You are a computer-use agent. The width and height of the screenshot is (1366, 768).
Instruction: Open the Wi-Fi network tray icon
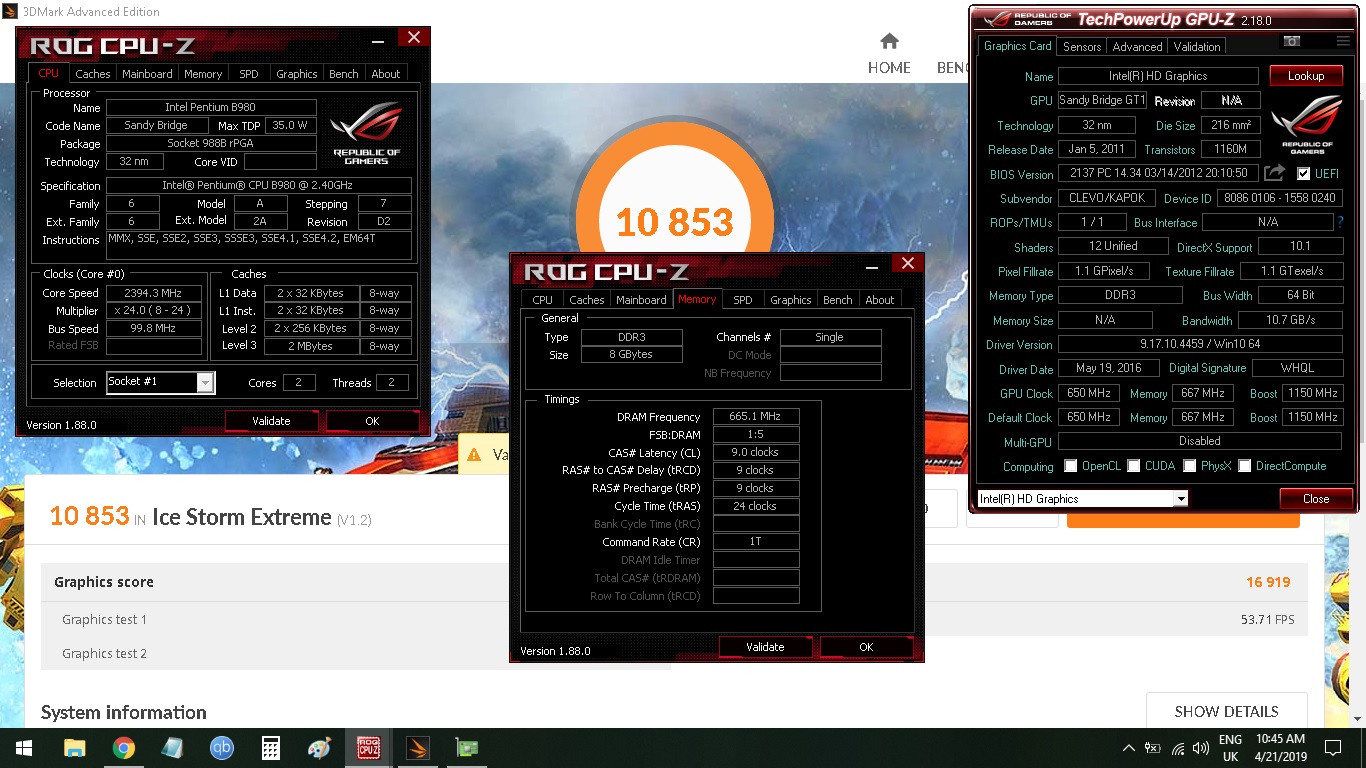1178,747
